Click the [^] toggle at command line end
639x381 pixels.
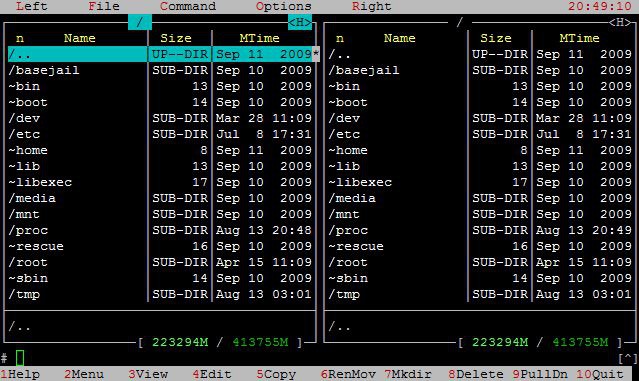(x=628, y=358)
